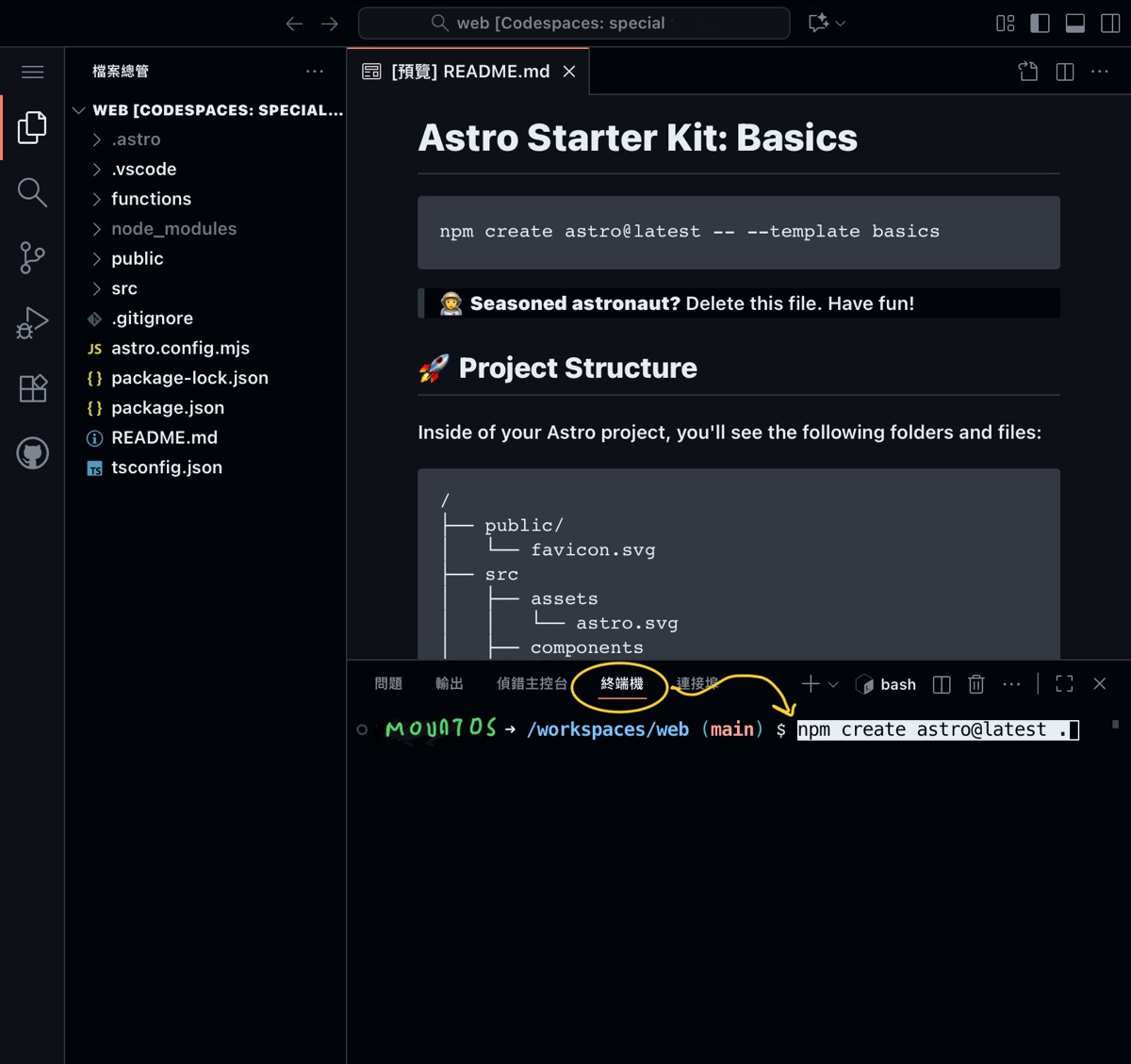
Task: Open the hamburger application menu
Action: click(32, 72)
